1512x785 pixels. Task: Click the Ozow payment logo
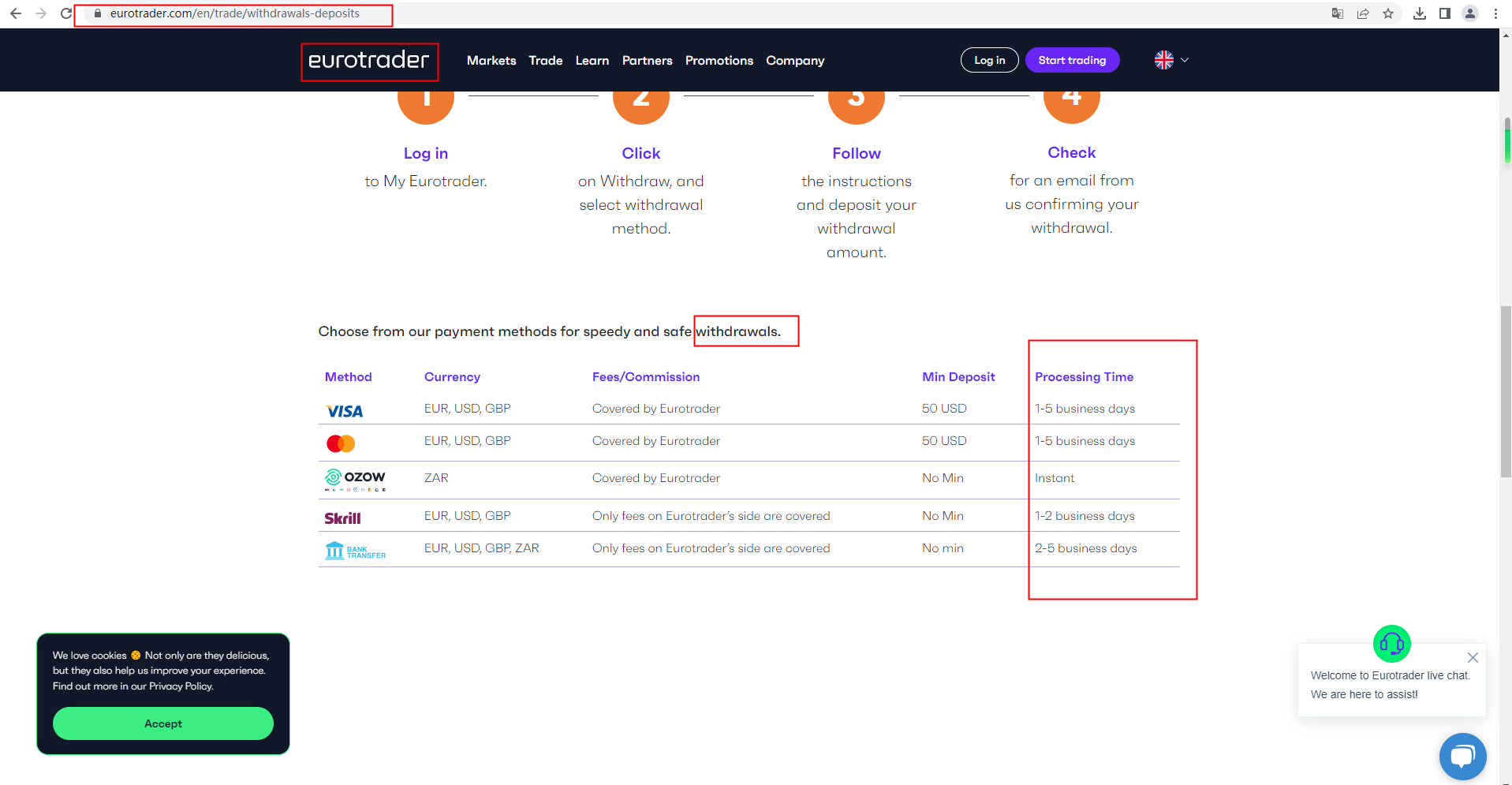(355, 479)
